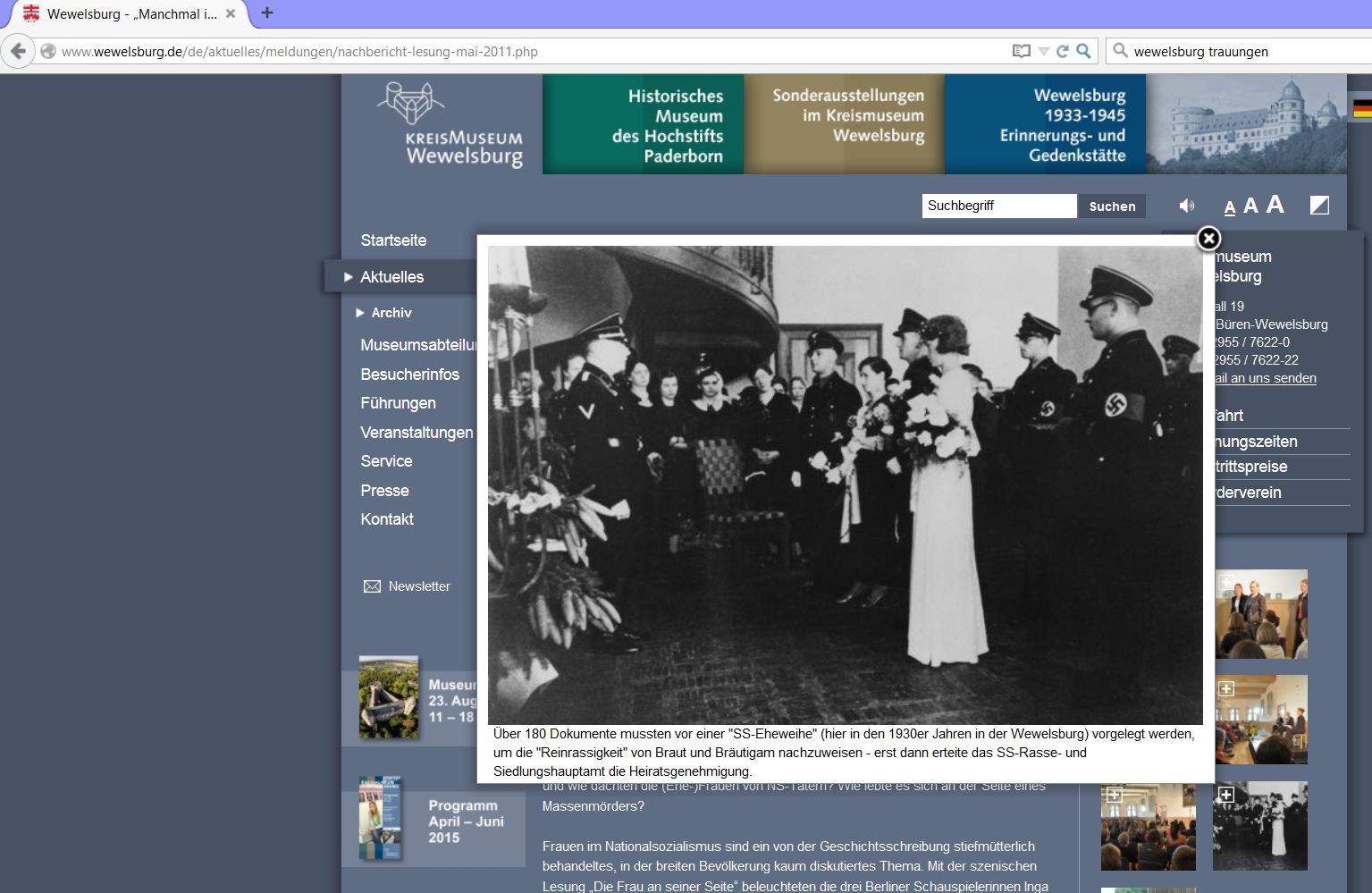
Task: Select the largest font size A
Action: point(1275,205)
